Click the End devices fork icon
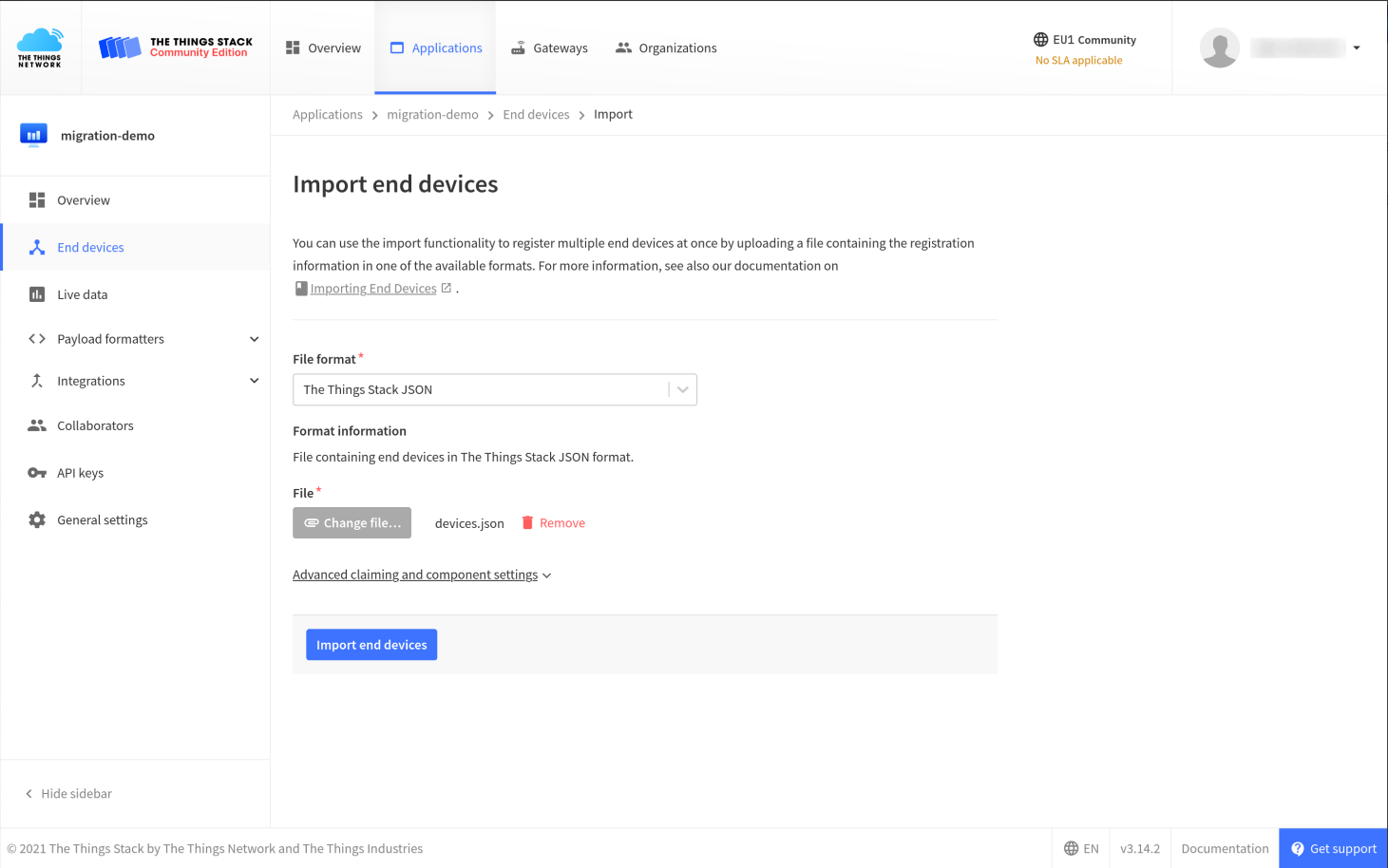The width and height of the screenshot is (1388, 868). tap(37, 247)
